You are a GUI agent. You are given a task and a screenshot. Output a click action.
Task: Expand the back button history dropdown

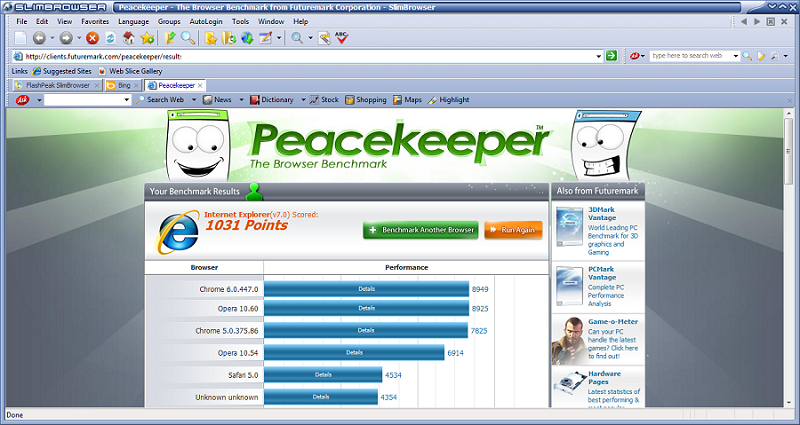(x=52, y=38)
